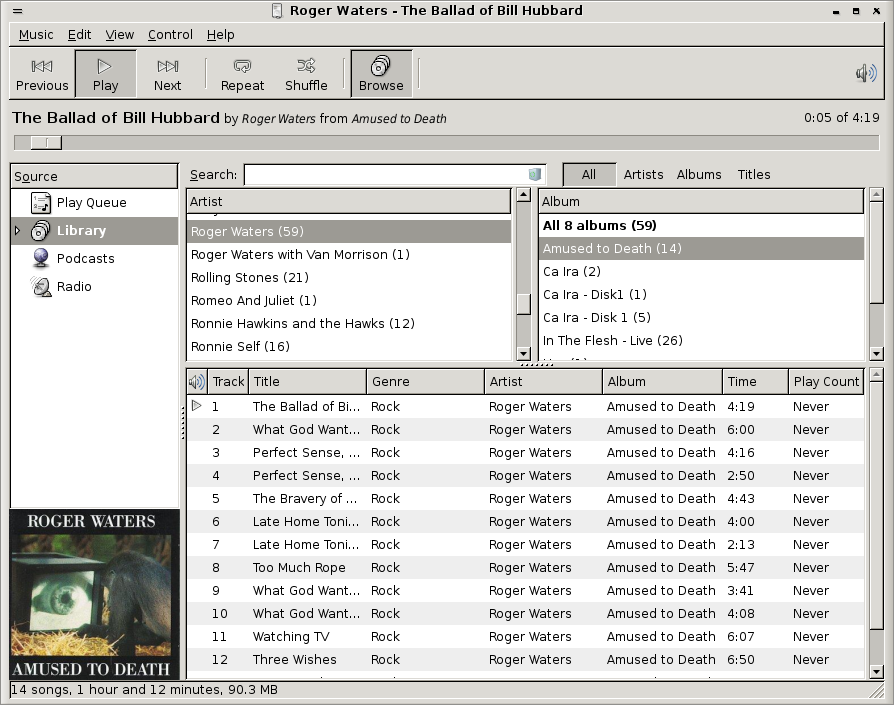
Task: Expand the Library tree arrow
Action: click(x=17, y=230)
